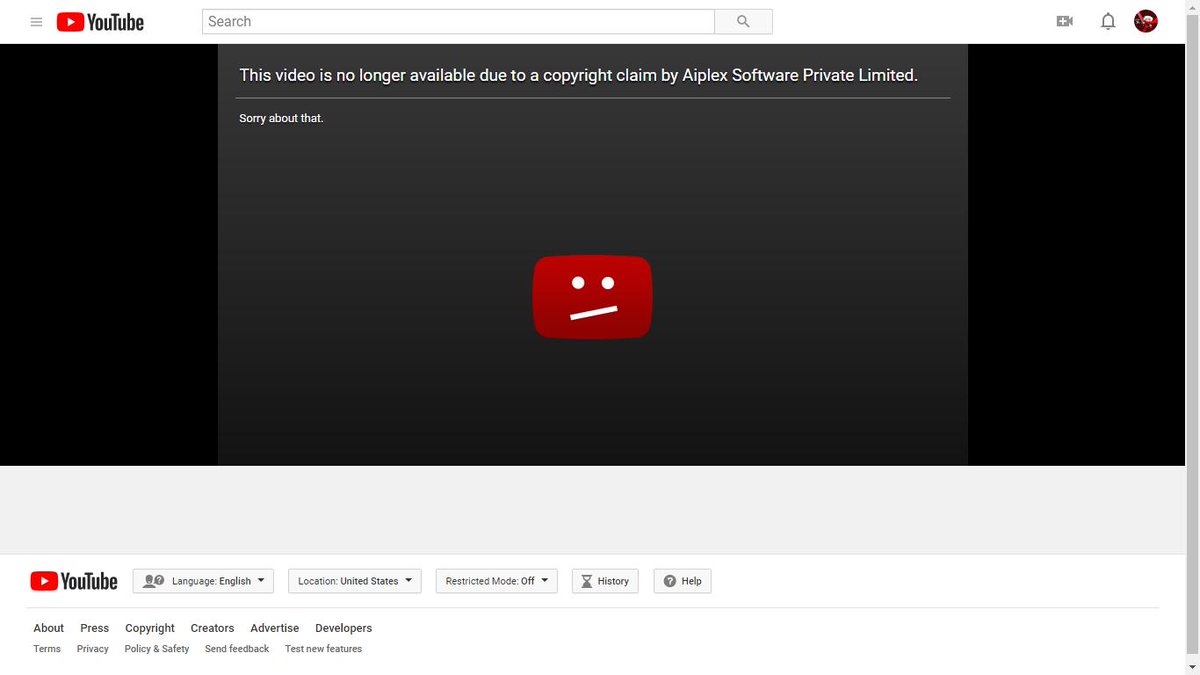This screenshot has height=675, width=1200.
Task: Click the Send feedback link
Action: click(x=237, y=649)
